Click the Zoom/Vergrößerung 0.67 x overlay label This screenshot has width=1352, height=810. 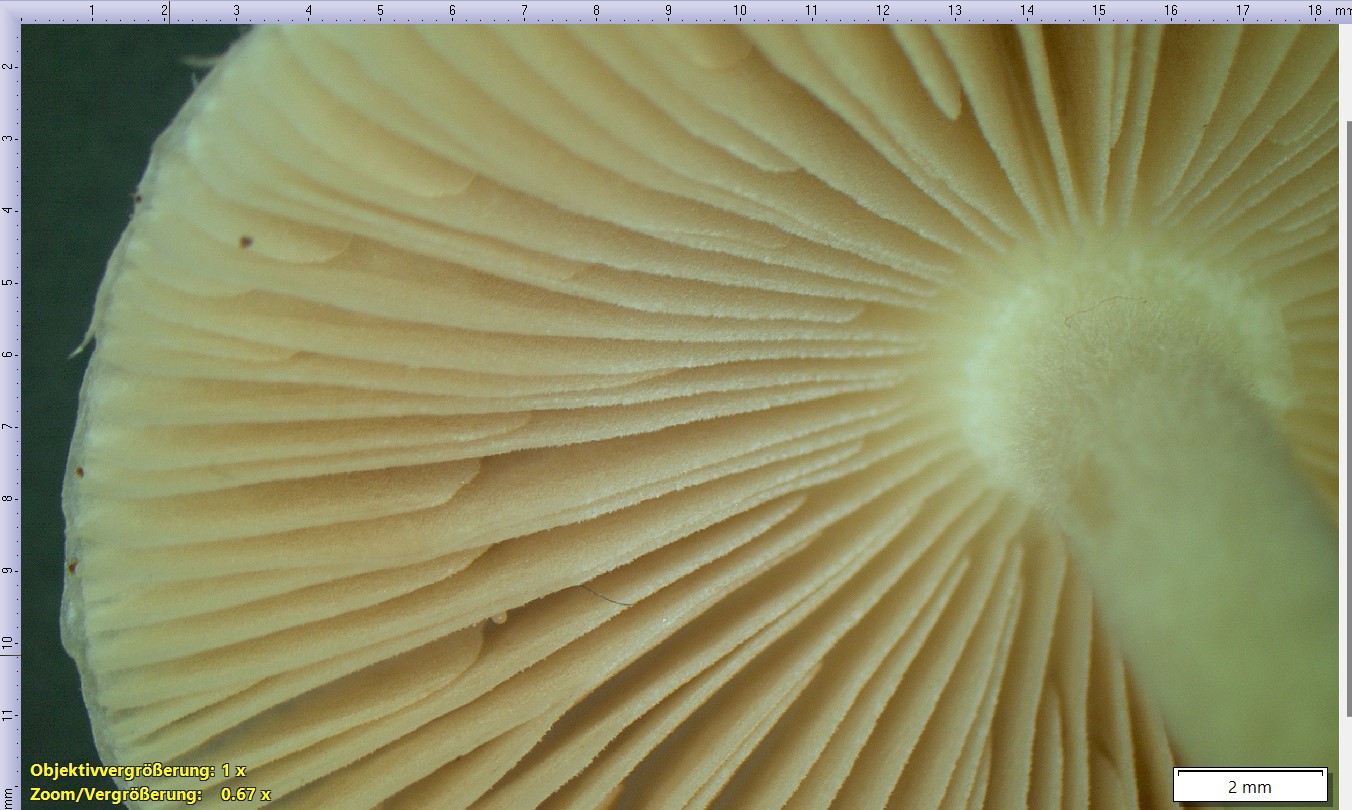tap(150, 794)
